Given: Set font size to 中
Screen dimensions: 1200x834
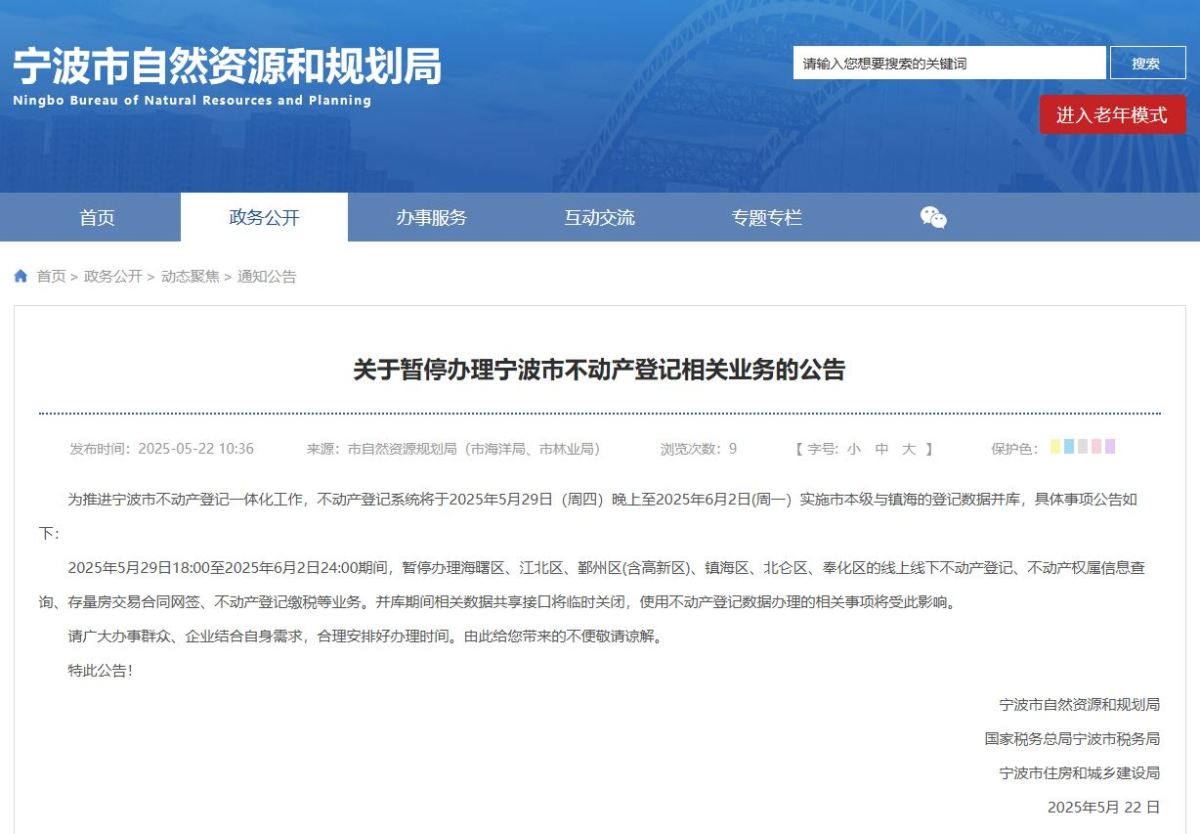Looking at the screenshot, I should pyautogui.click(x=881, y=449).
